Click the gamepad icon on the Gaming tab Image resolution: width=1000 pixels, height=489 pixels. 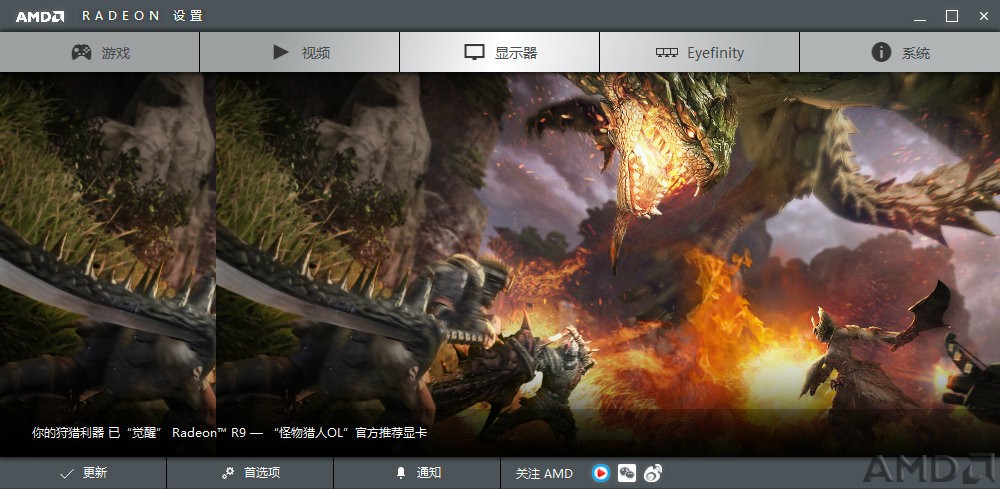click(81, 52)
